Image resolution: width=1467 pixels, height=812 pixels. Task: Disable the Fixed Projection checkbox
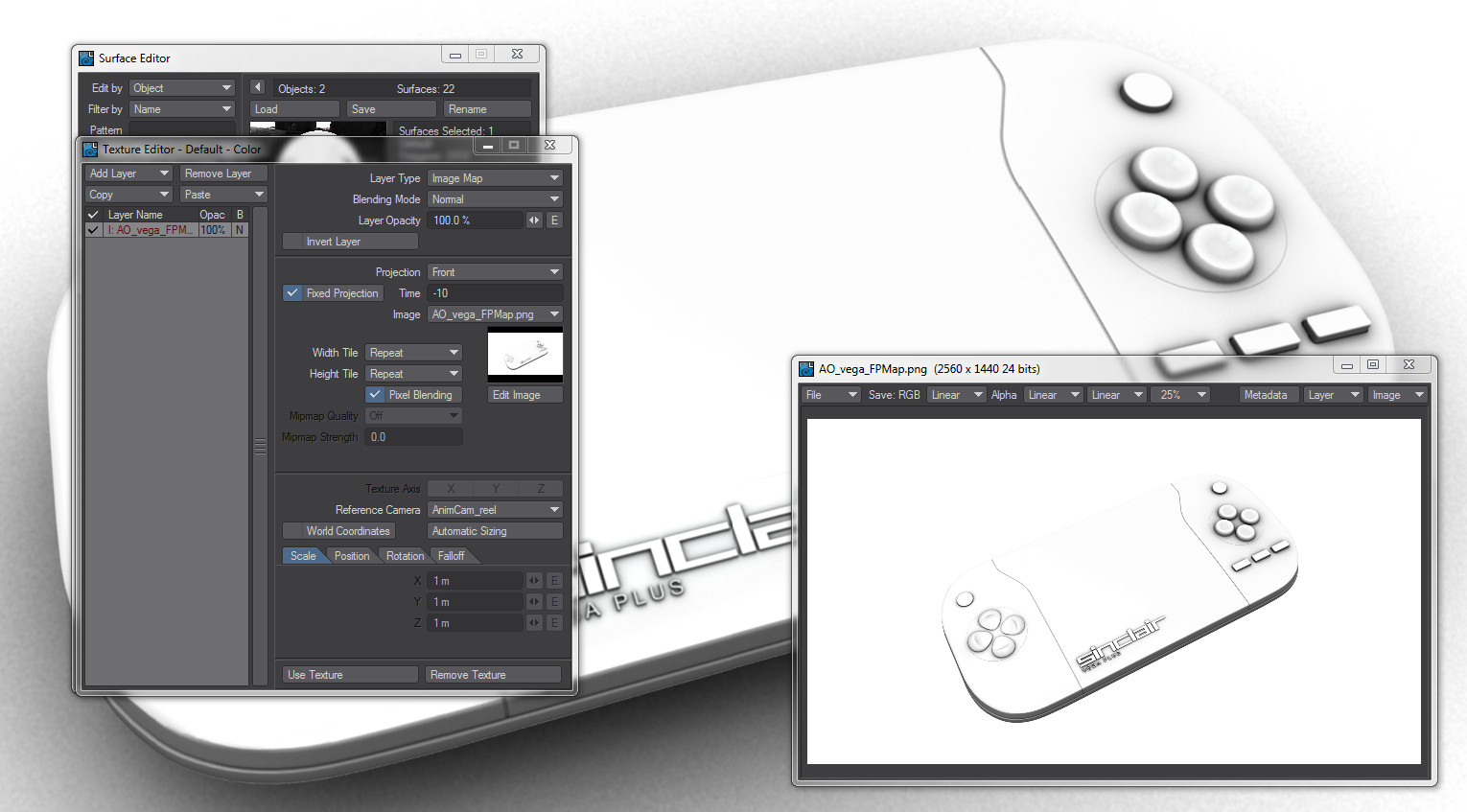click(x=292, y=293)
